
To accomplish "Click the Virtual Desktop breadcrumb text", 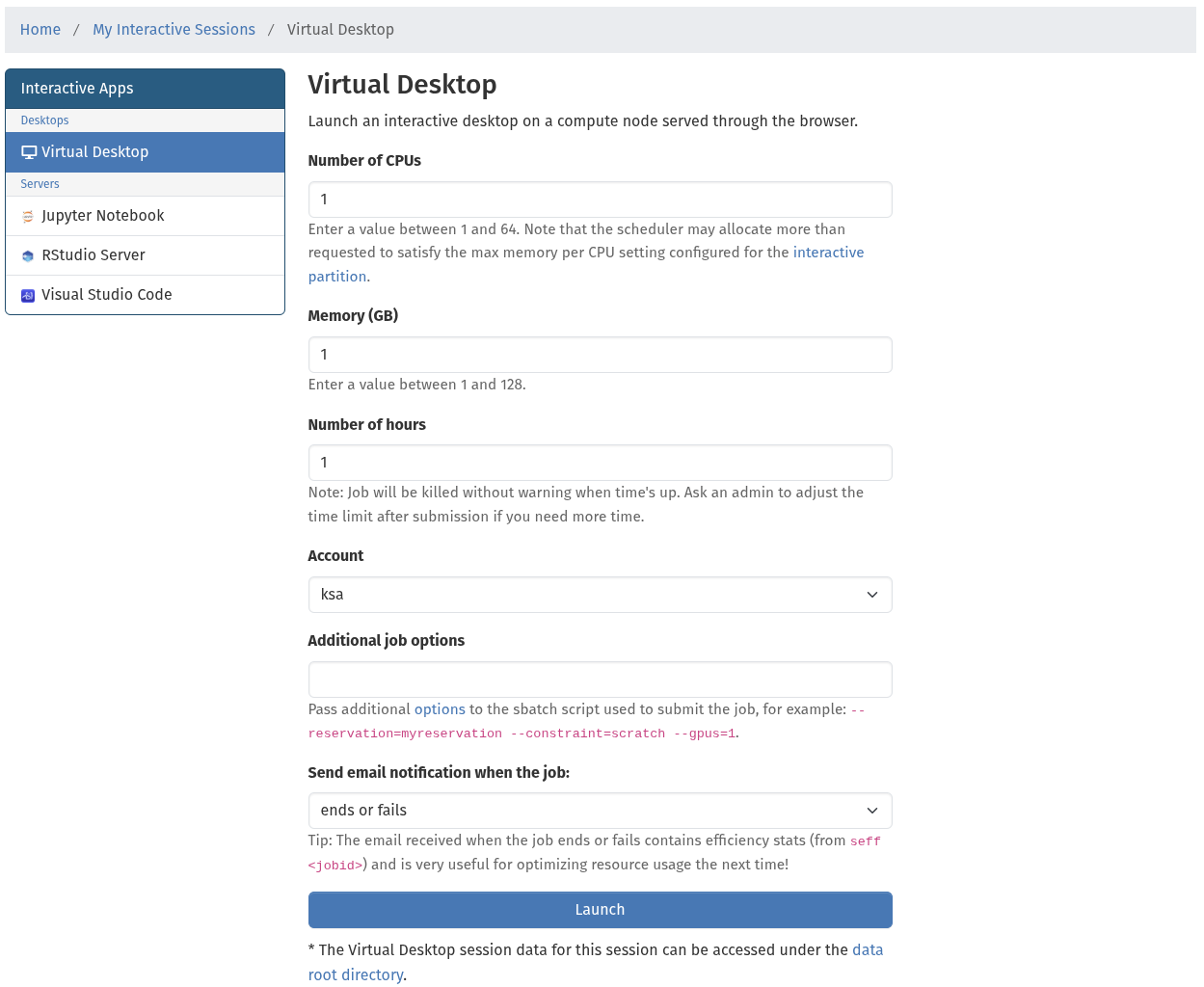I will (x=340, y=30).
